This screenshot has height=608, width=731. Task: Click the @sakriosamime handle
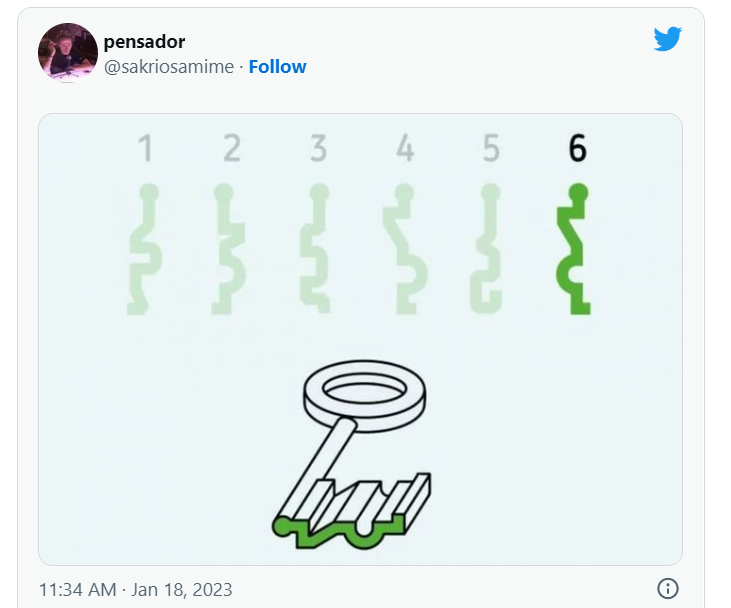pos(169,67)
